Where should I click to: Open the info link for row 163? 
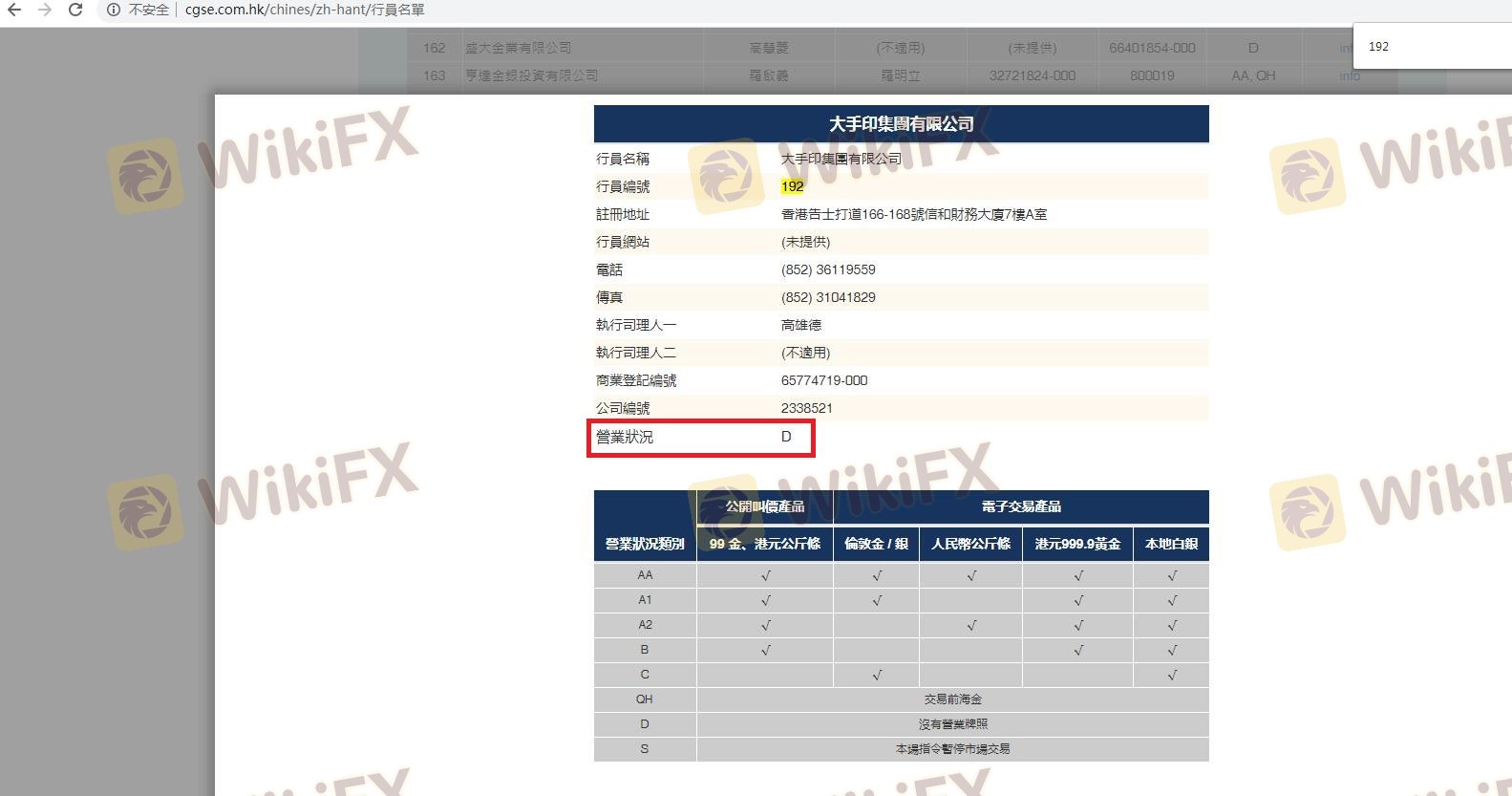click(x=1349, y=75)
